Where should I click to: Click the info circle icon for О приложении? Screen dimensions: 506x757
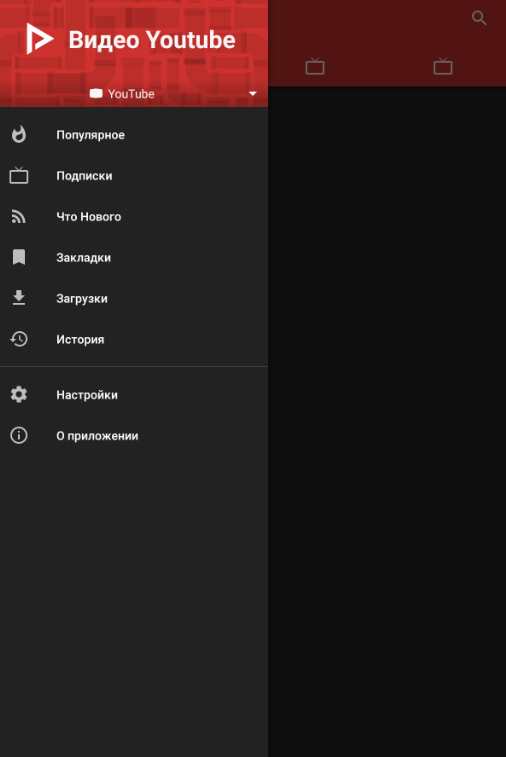pyautogui.click(x=19, y=435)
